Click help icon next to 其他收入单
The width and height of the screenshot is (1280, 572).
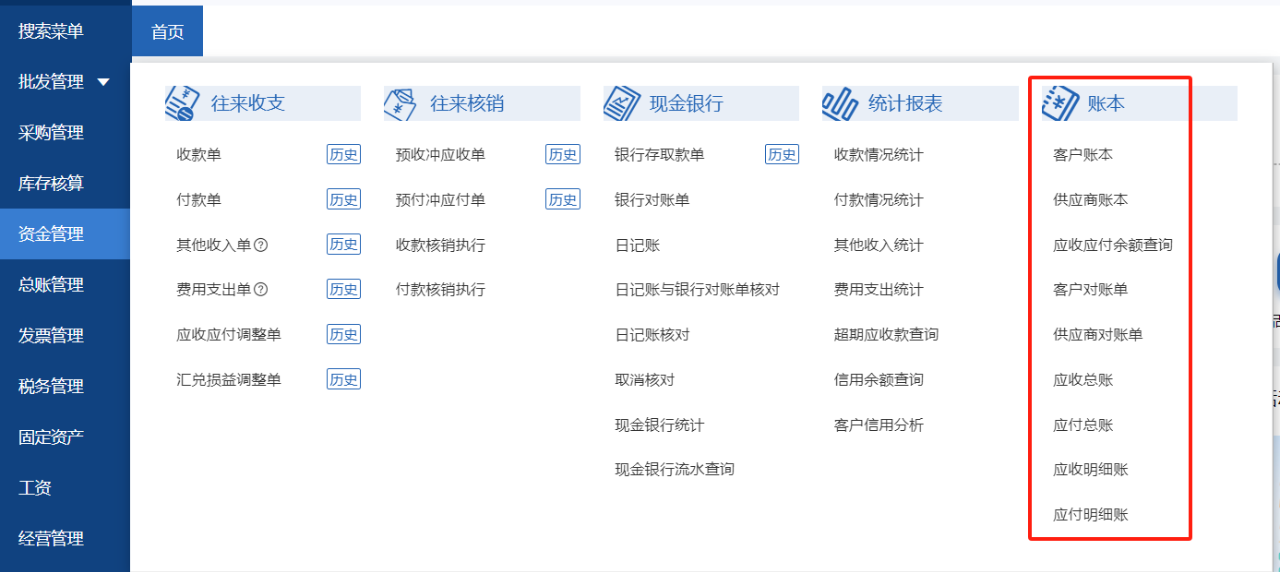(261, 245)
